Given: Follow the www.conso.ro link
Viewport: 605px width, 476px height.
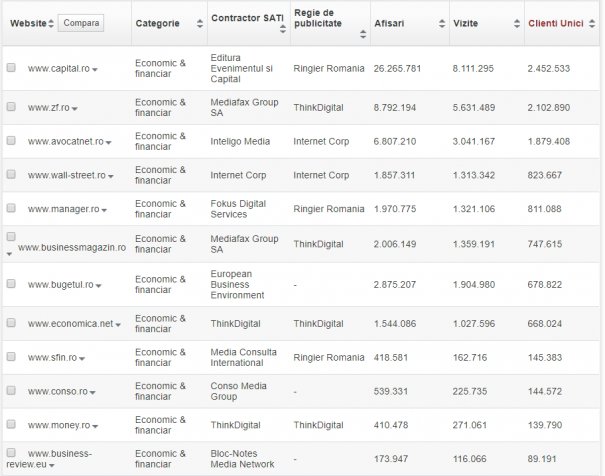Looking at the screenshot, I should pyautogui.click(x=57, y=391).
